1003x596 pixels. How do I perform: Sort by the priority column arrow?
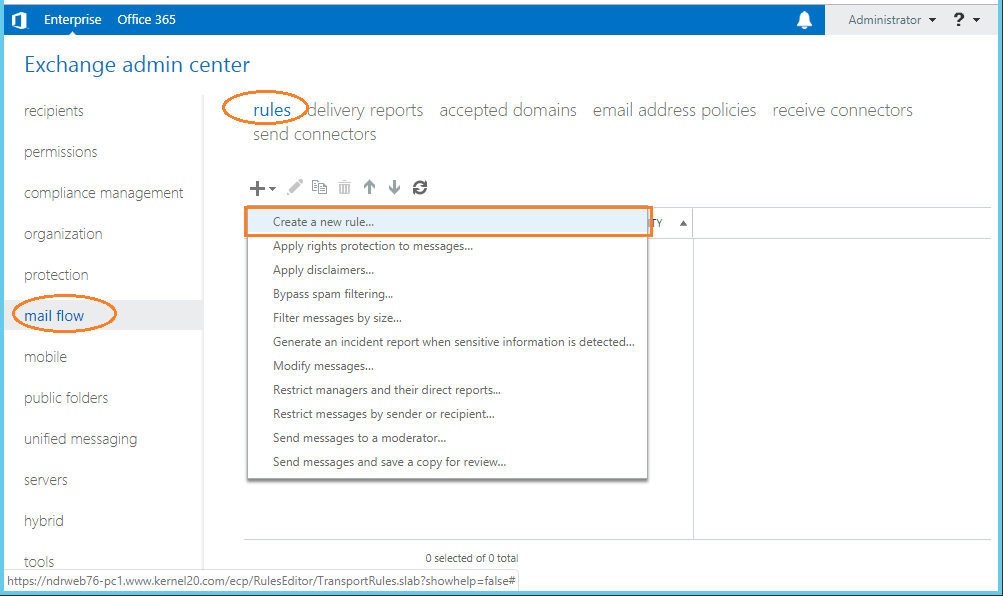683,223
